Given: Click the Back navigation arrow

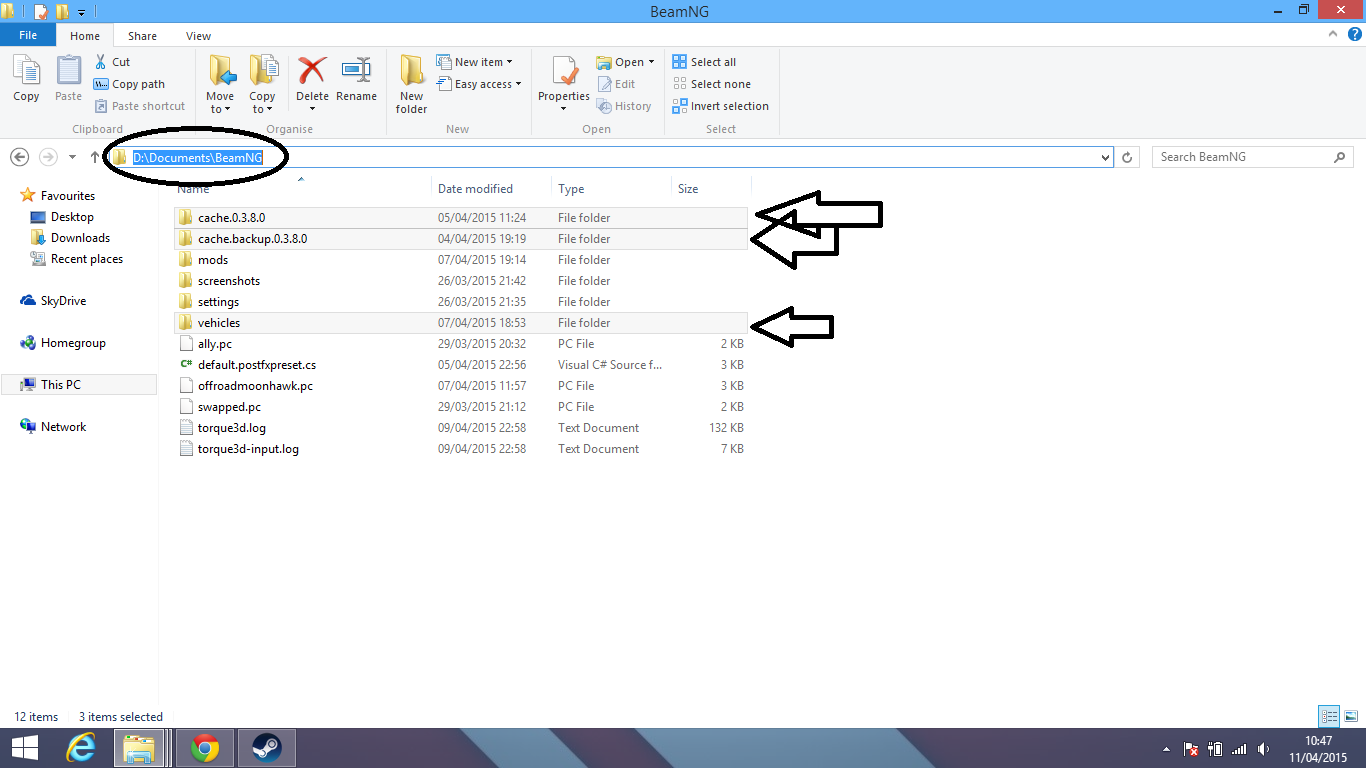Looking at the screenshot, I should pyautogui.click(x=19, y=157).
